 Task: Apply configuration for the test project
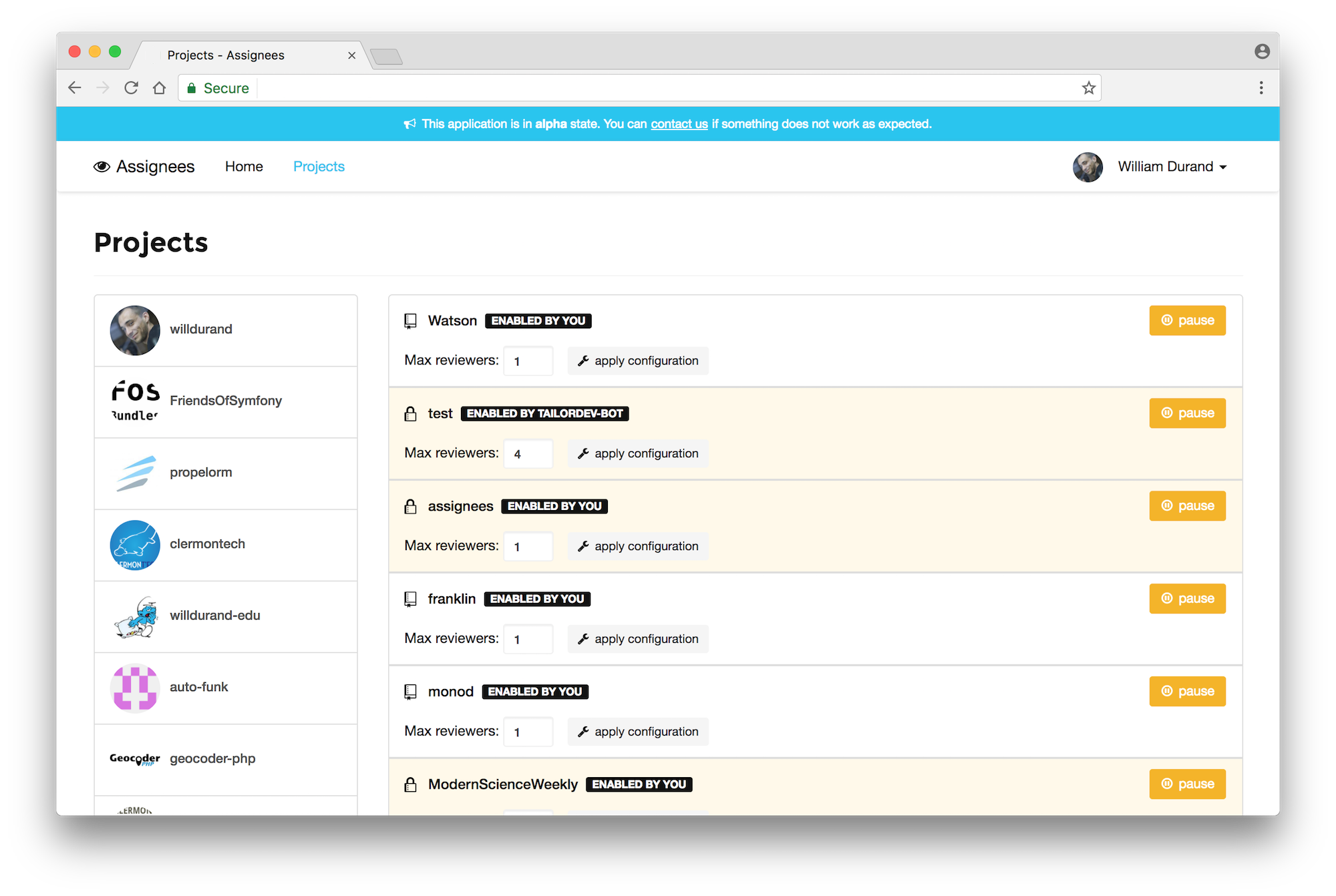tap(638, 454)
